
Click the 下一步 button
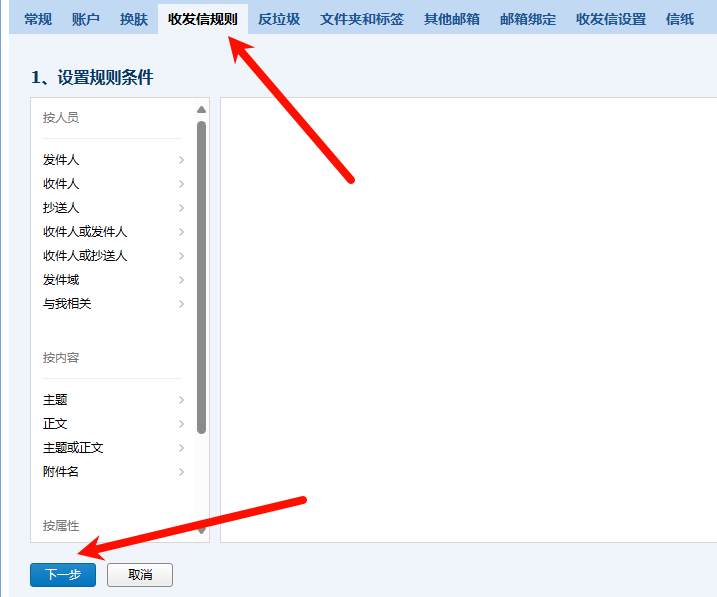coord(63,575)
